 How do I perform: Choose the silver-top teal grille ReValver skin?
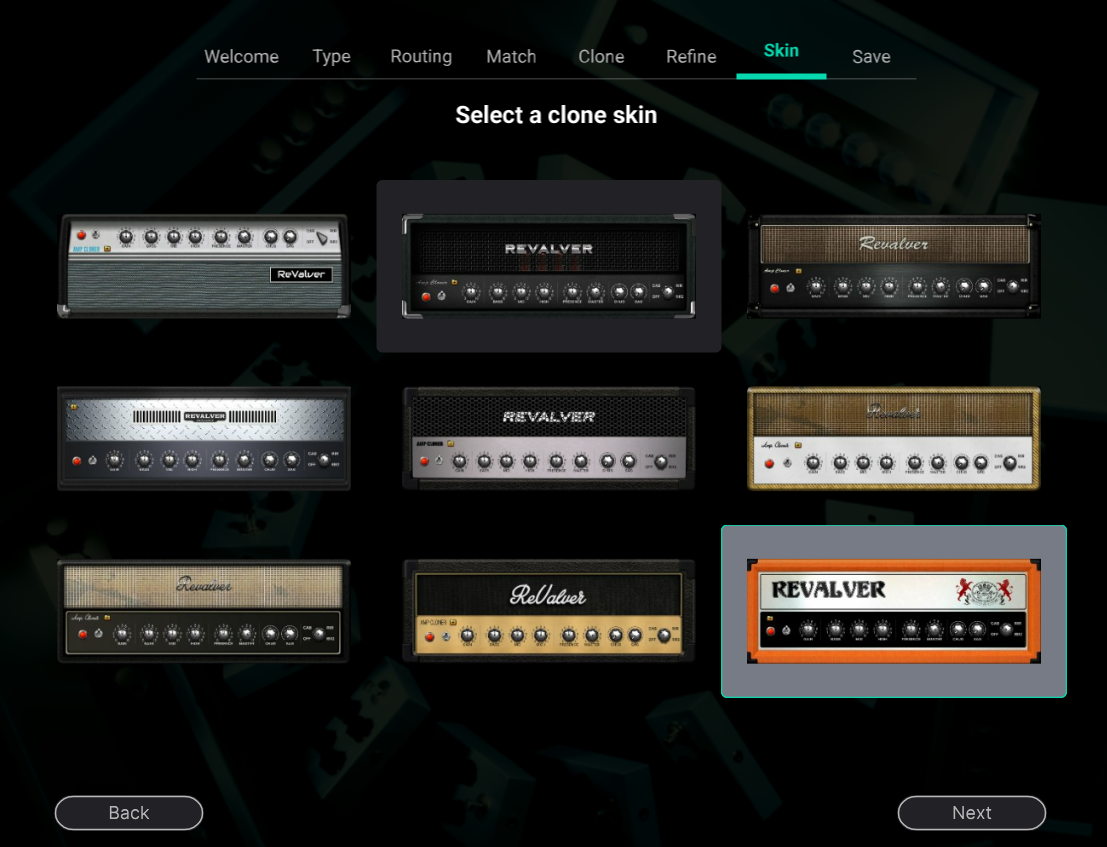(x=203, y=266)
